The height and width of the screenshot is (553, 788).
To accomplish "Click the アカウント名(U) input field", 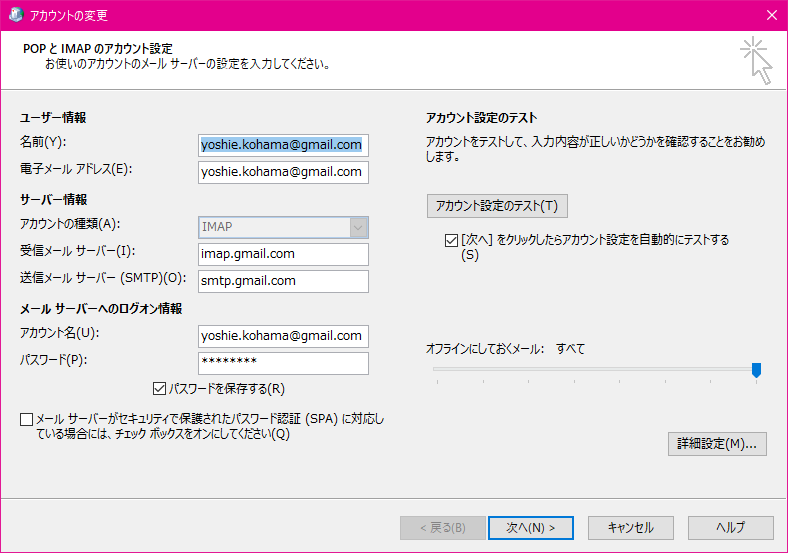I will (283, 336).
